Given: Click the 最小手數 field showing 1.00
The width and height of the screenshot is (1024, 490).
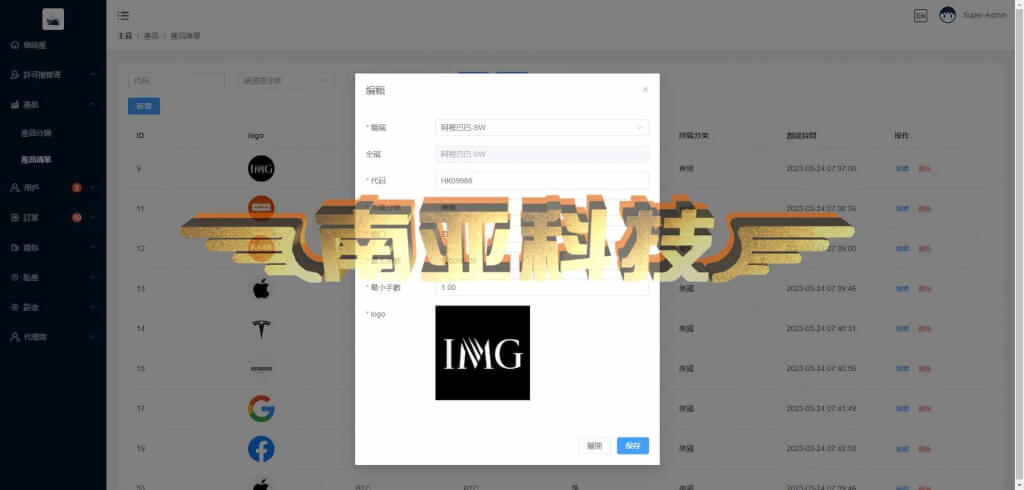Looking at the screenshot, I should (x=542, y=287).
